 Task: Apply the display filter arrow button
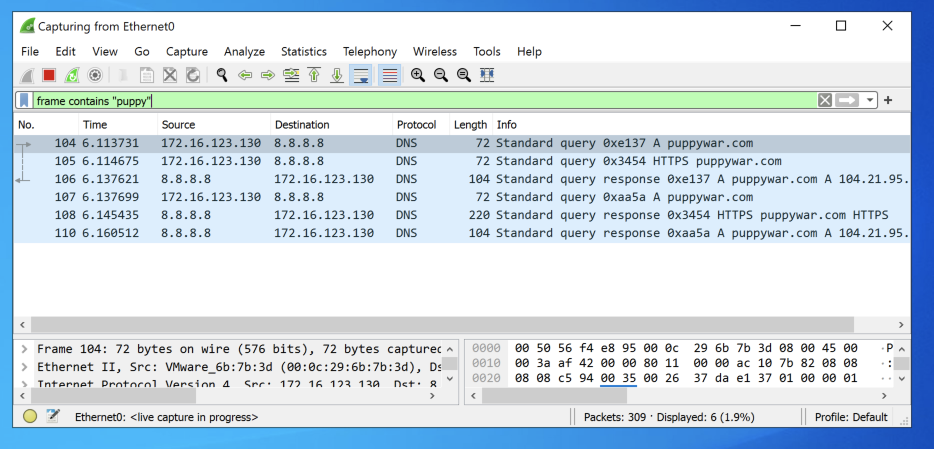(846, 101)
